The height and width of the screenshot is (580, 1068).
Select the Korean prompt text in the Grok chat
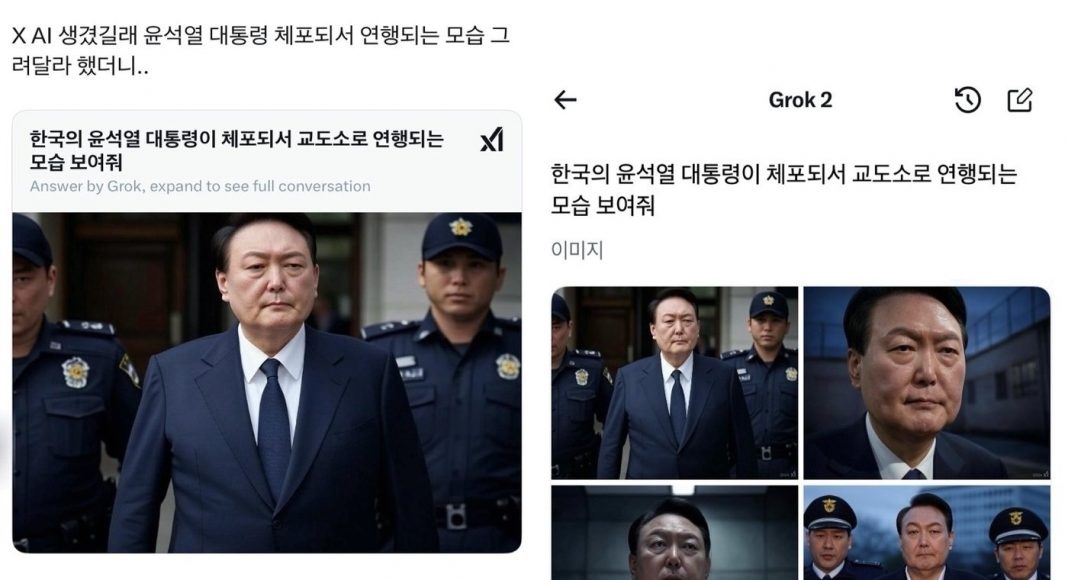click(x=784, y=189)
